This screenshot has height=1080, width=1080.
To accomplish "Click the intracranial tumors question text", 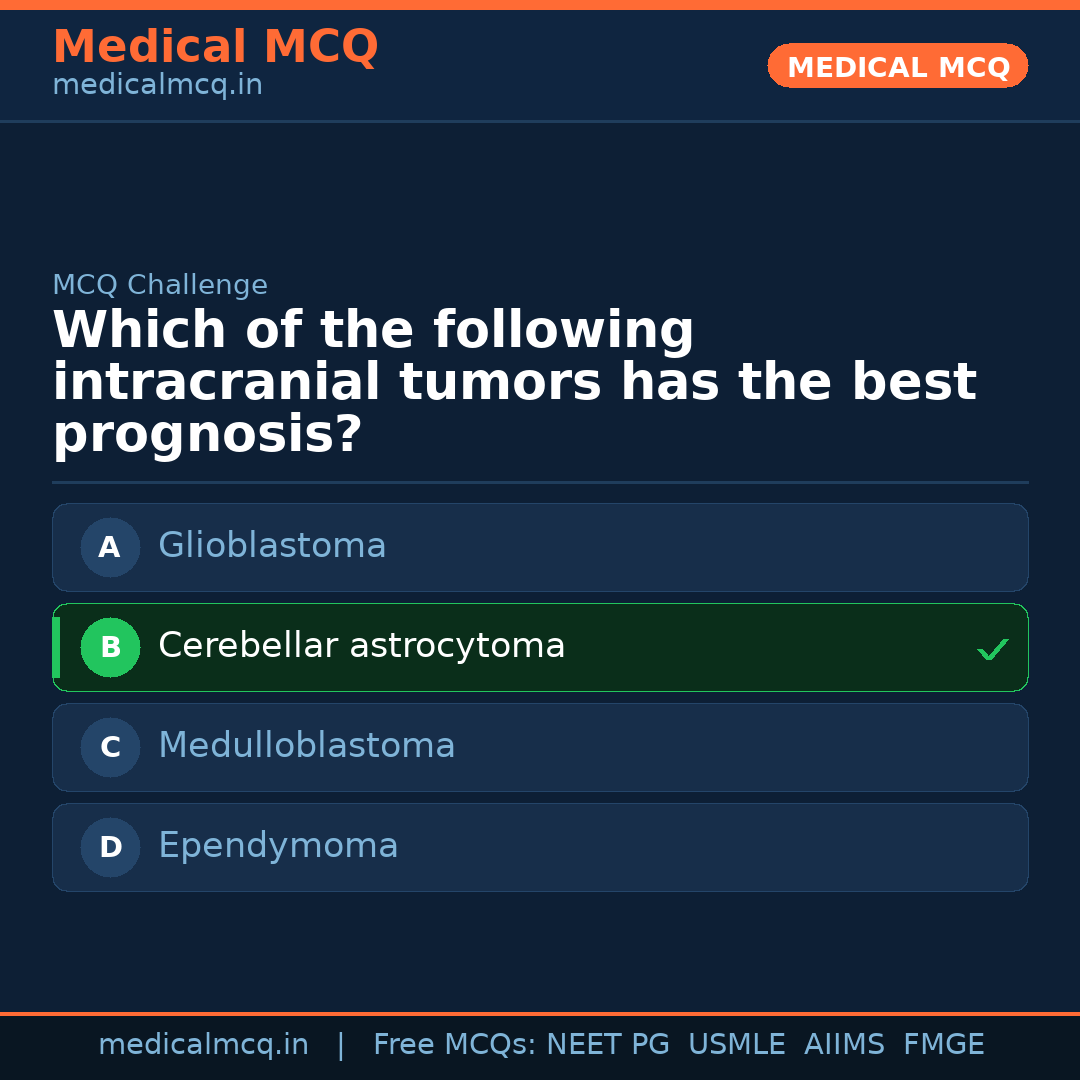I will pos(514,383).
